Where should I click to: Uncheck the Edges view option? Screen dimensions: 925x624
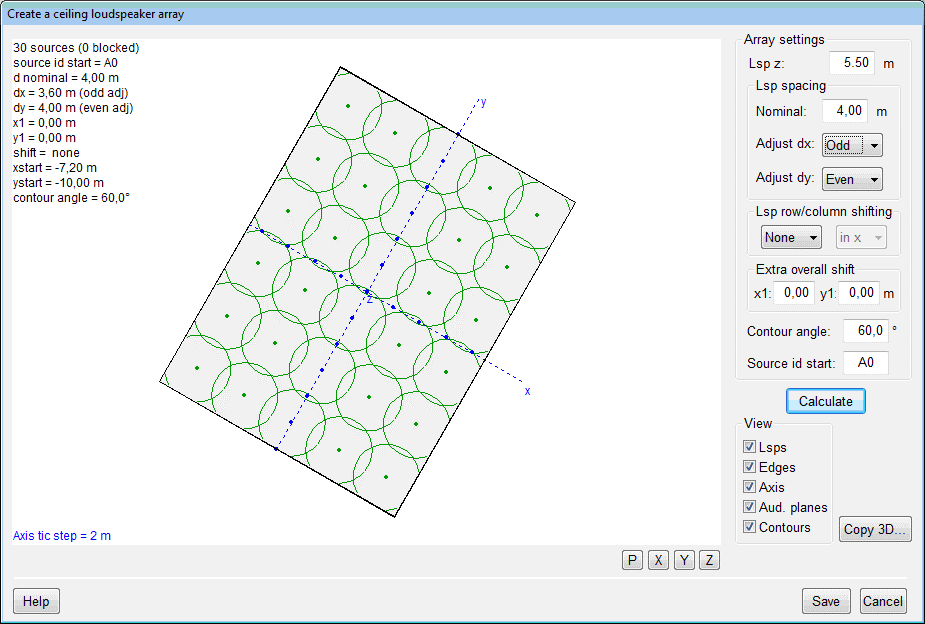coord(750,467)
